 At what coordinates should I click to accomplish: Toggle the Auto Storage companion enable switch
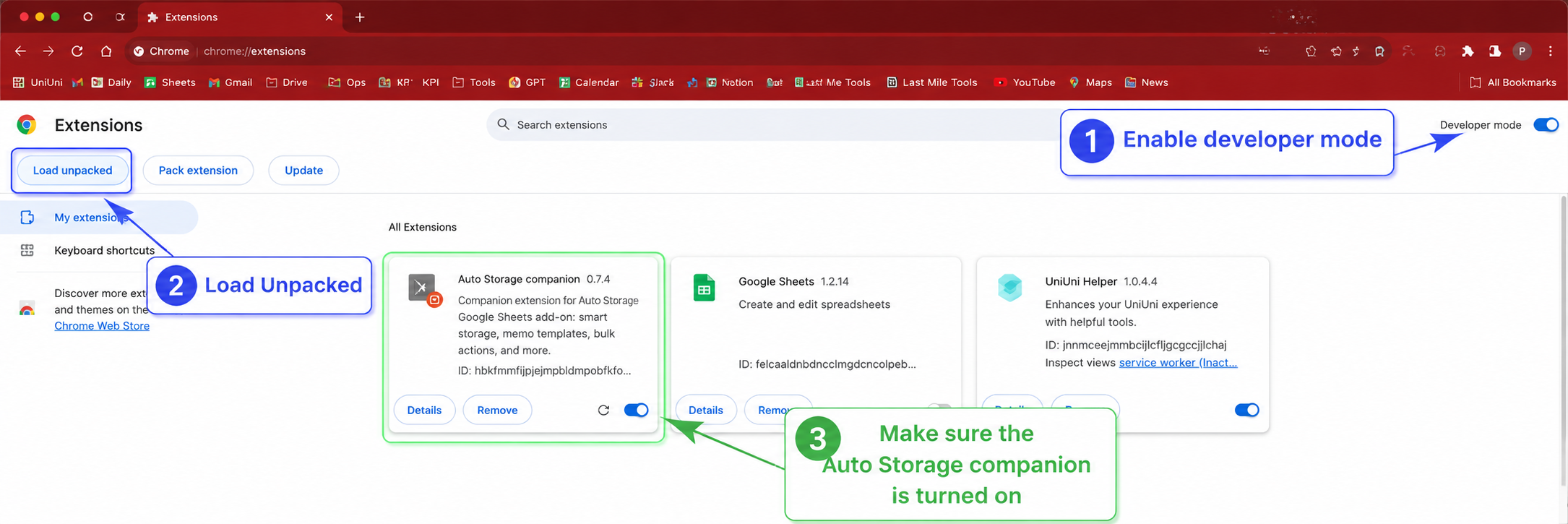[636, 410]
